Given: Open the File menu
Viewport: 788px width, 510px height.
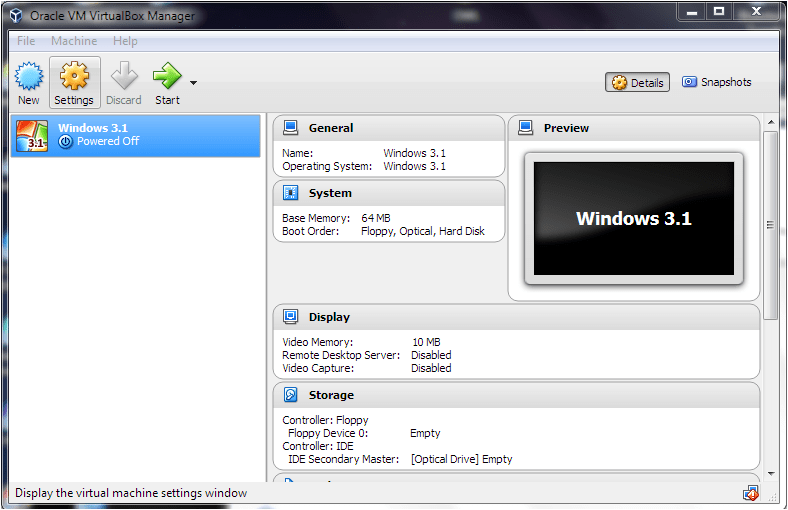Looking at the screenshot, I should tap(26, 41).
